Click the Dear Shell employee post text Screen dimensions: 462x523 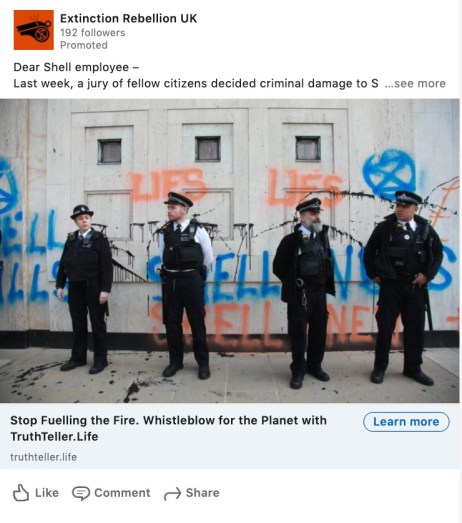[x=76, y=67]
